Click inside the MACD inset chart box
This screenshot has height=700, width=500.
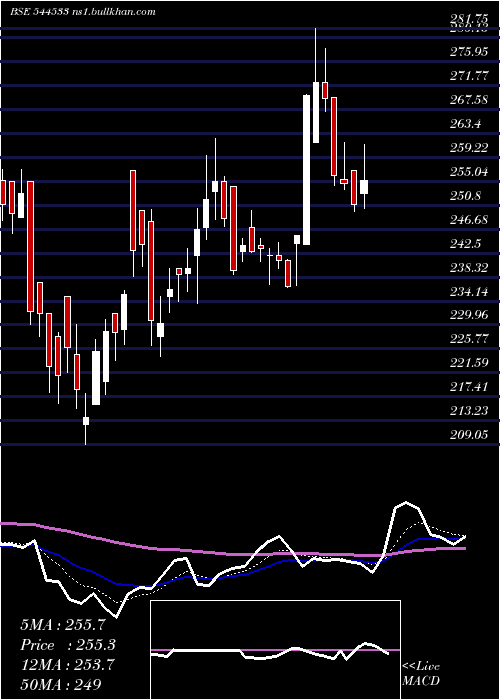click(x=275, y=650)
